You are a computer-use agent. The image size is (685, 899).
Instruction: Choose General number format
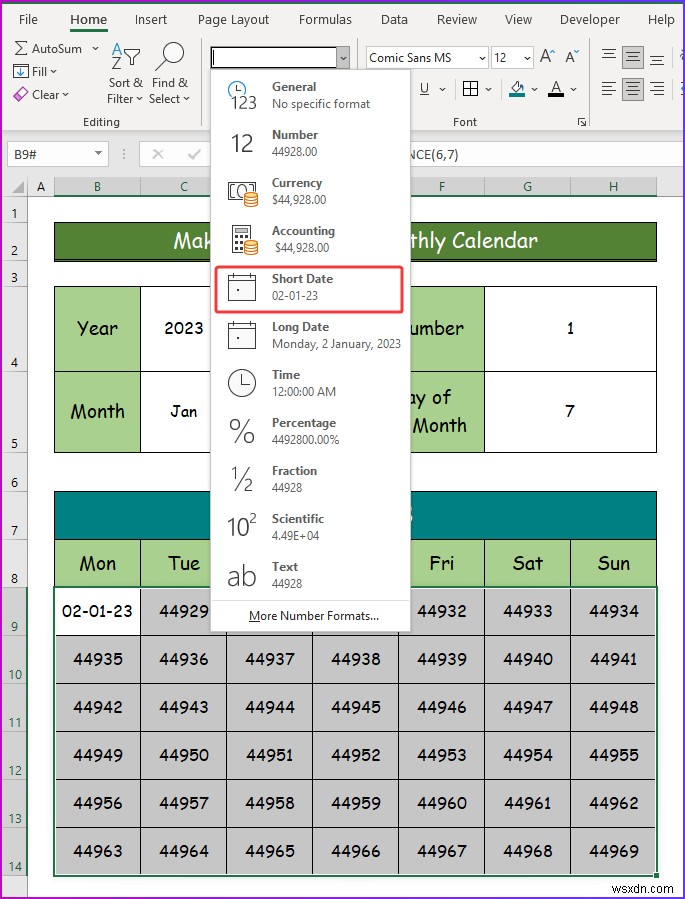[x=311, y=95]
